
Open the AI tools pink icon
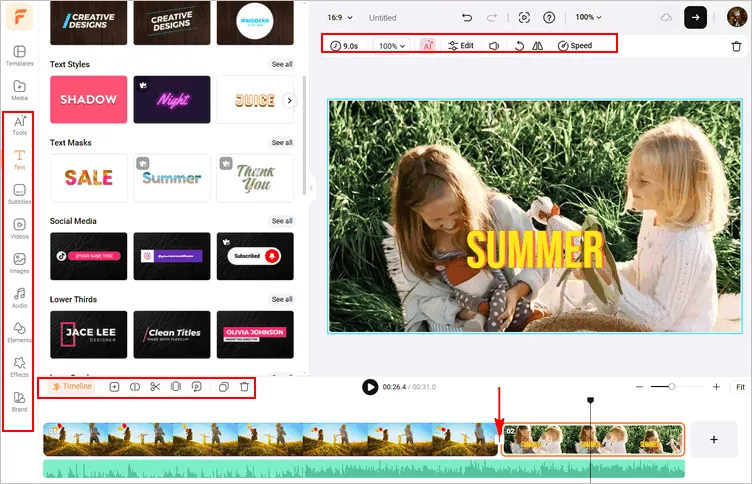click(x=428, y=46)
